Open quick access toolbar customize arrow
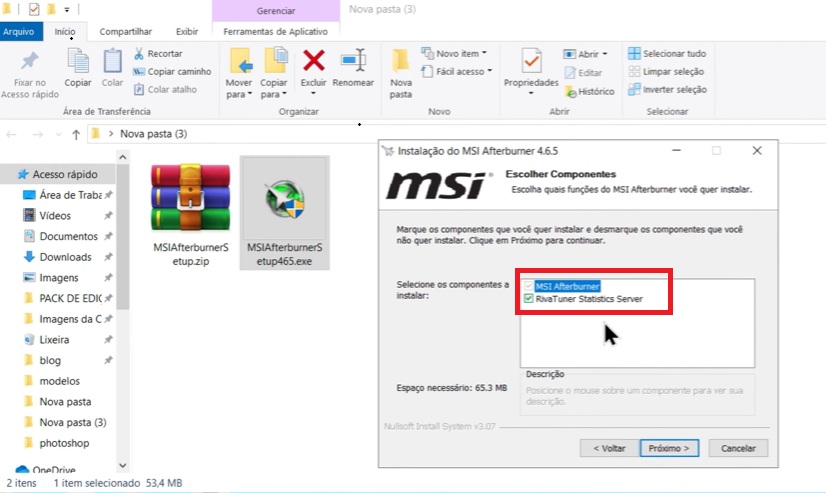This screenshot has width=826, height=493. tap(67, 9)
